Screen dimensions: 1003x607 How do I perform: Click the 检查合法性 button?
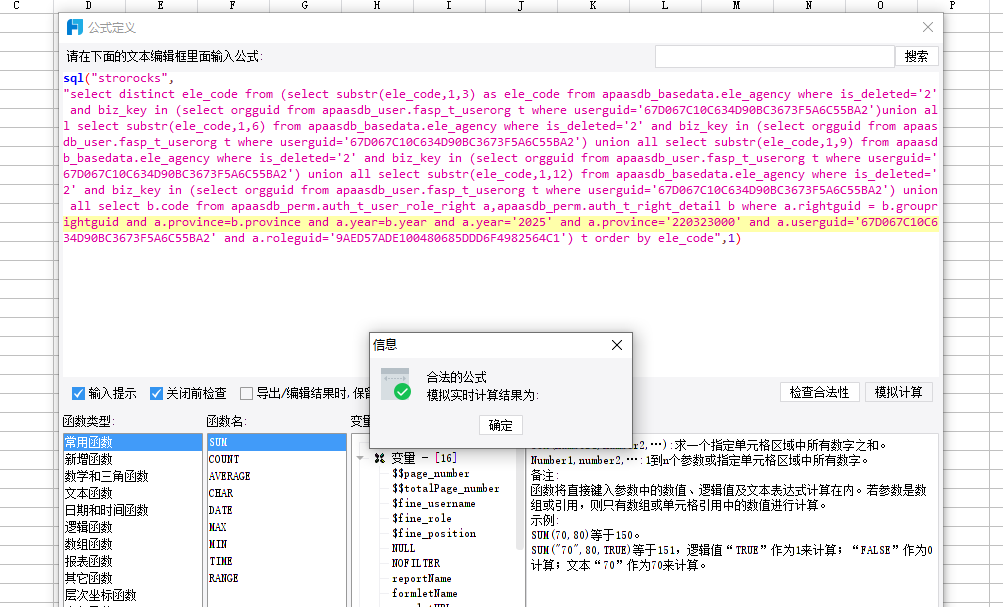[819, 392]
